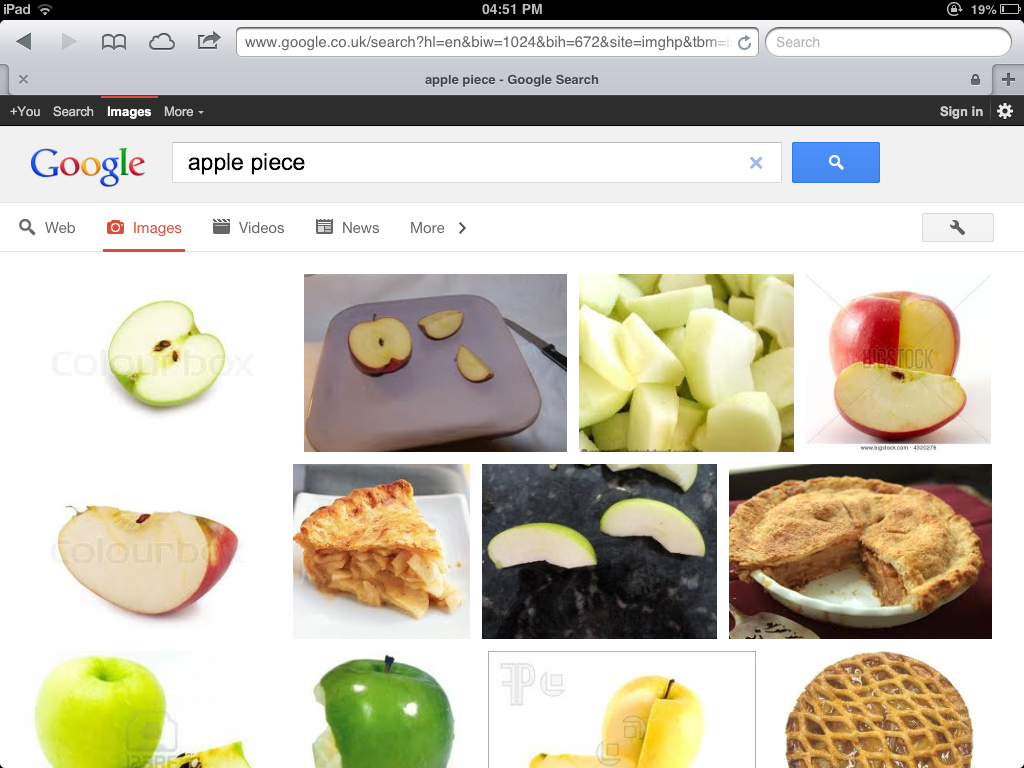Click the Sign in link

coord(961,112)
